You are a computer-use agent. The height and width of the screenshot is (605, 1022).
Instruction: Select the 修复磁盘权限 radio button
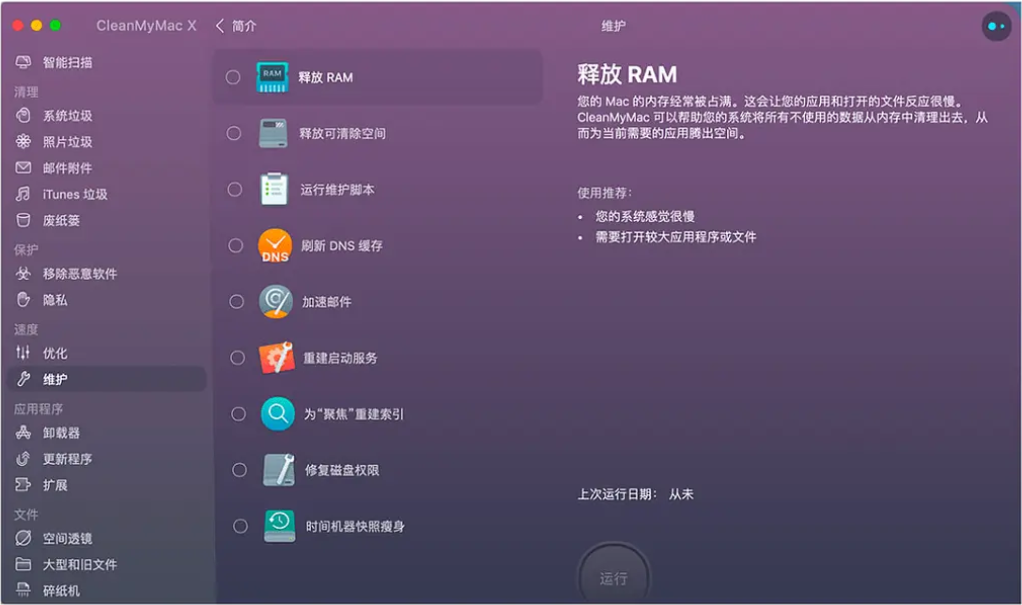pyautogui.click(x=239, y=470)
